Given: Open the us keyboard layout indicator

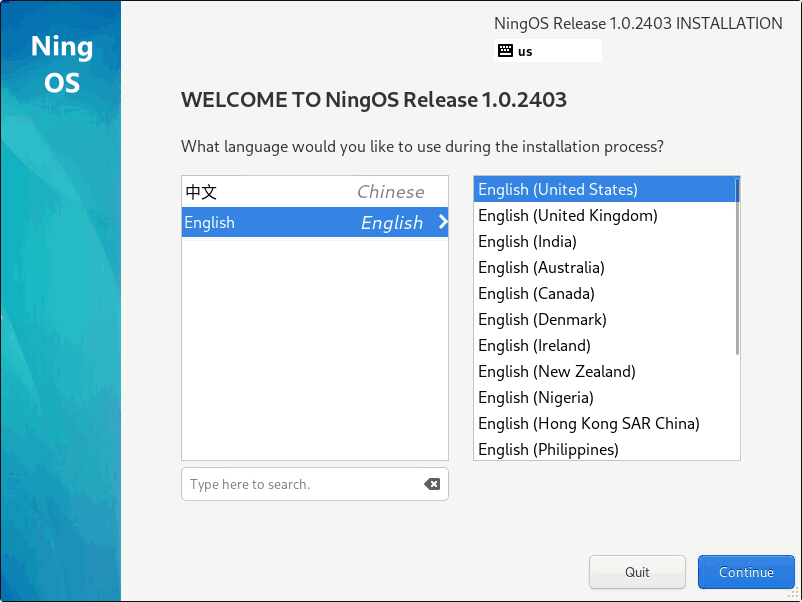Looking at the screenshot, I should tap(548, 51).
